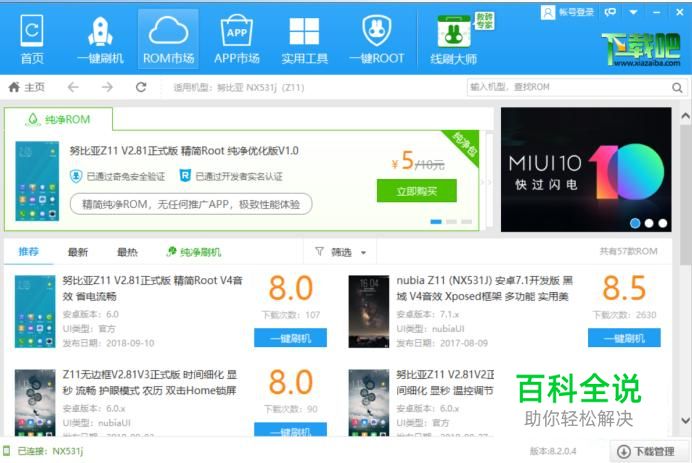Image resolution: width=692 pixels, height=463 pixels.
Task: Navigate back with left arrow
Action: tap(73, 87)
